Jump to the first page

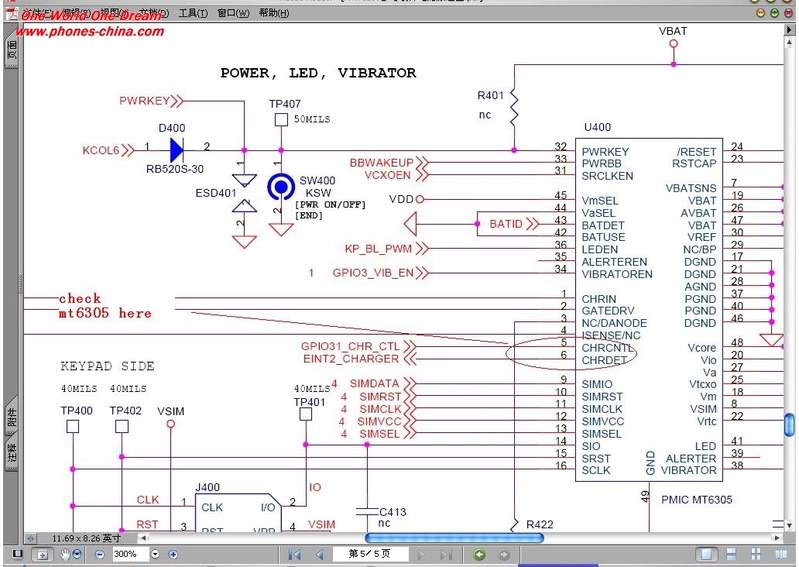pos(295,554)
